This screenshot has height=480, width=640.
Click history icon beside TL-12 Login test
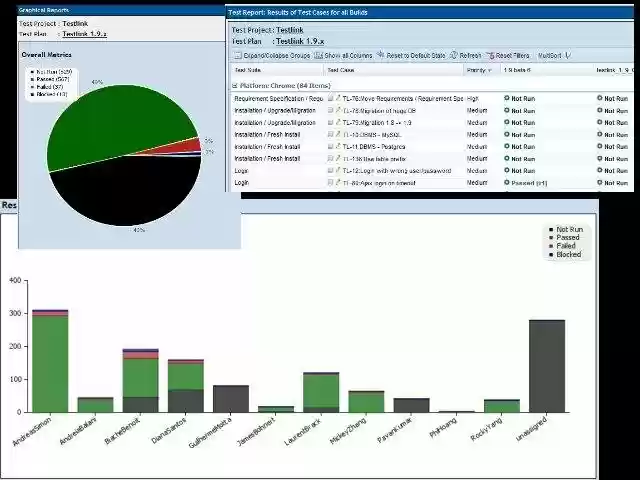click(330, 171)
